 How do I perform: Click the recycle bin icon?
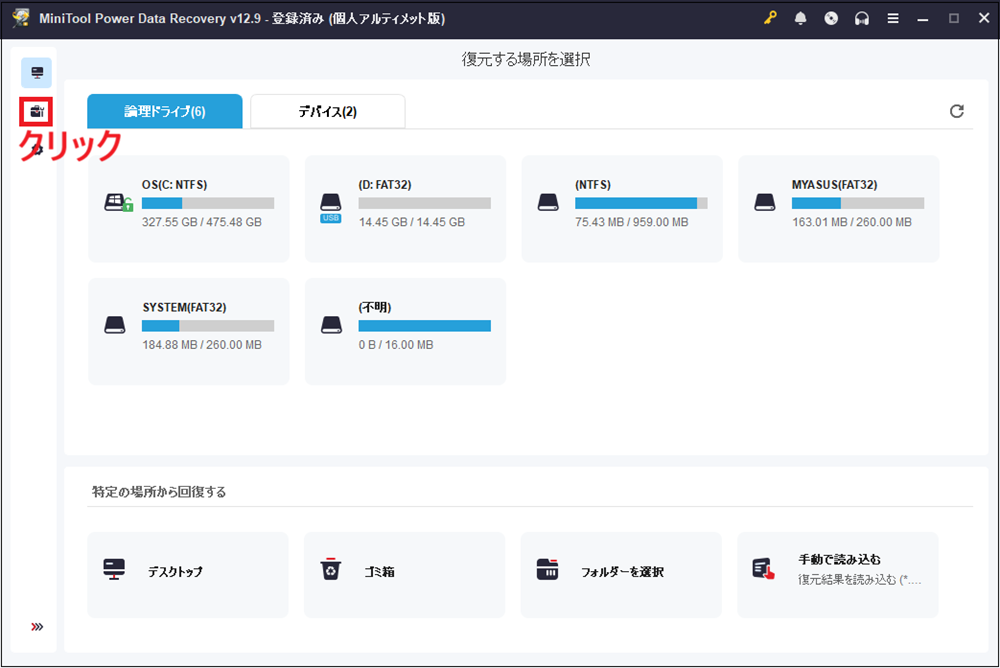pyautogui.click(x=330, y=568)
